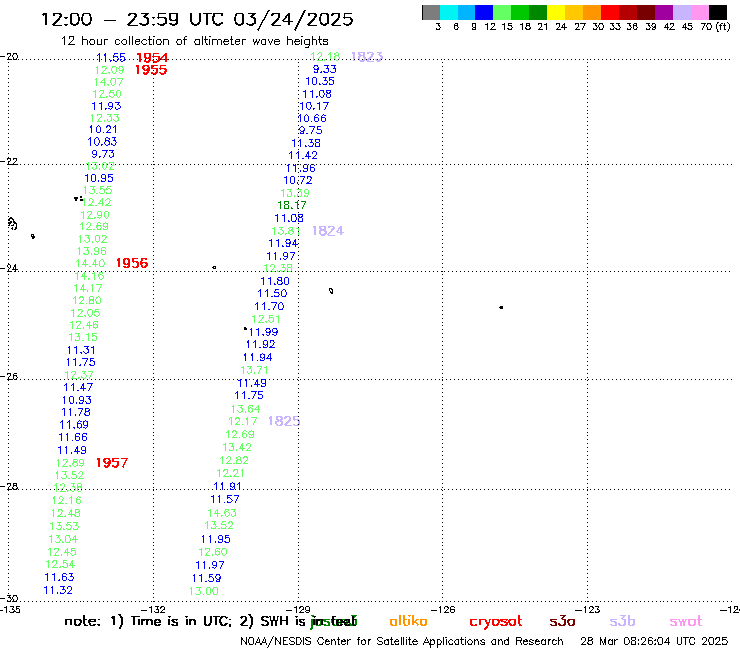Click the wave height value 14.63
Viewport: 740px width, 650px height.
click(x=222, y=513)
